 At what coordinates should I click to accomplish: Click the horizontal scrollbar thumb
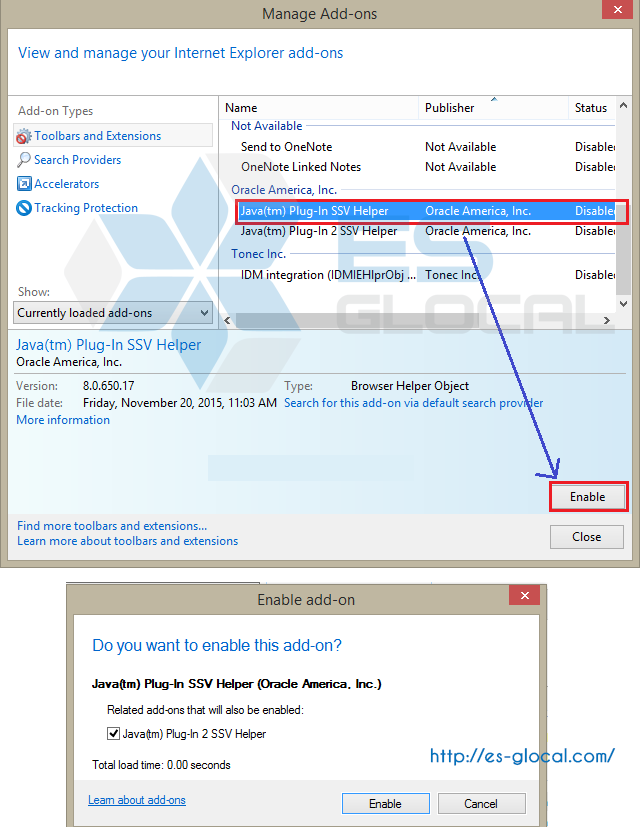coord(357,320)
